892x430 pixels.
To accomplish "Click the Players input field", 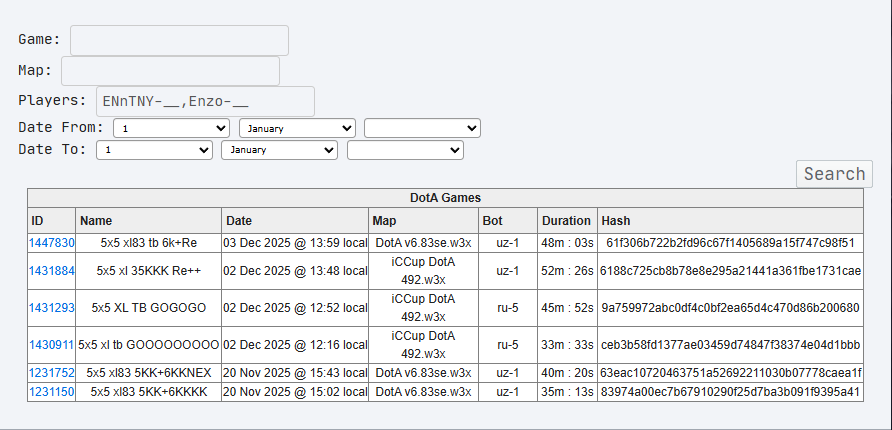I will coord(205,102).
